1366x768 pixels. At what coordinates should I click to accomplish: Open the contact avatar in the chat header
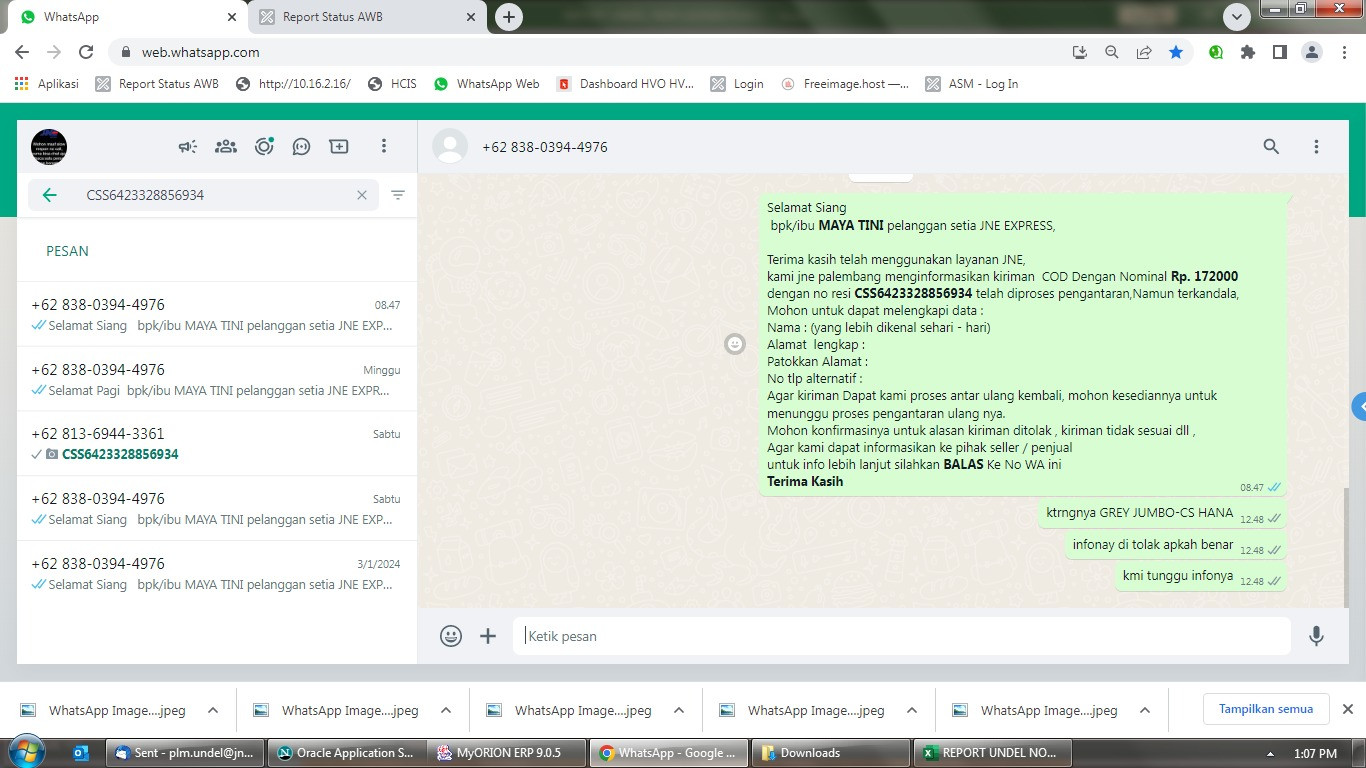pos(450,147)
